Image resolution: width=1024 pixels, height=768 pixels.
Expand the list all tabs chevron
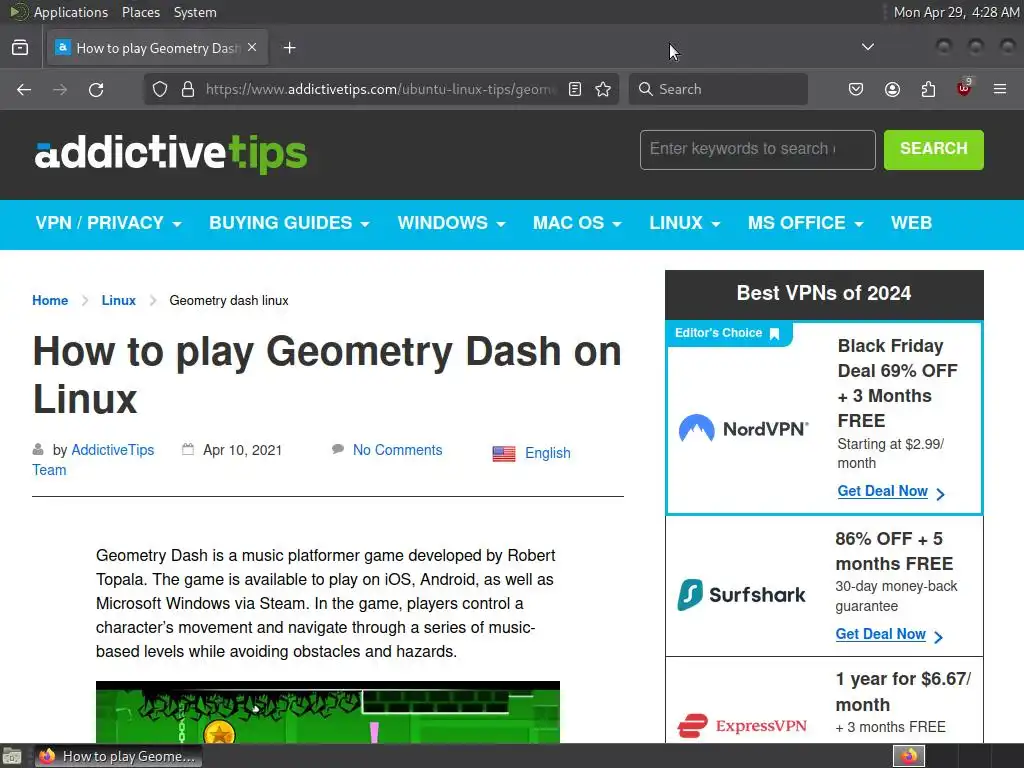(867, 47)
